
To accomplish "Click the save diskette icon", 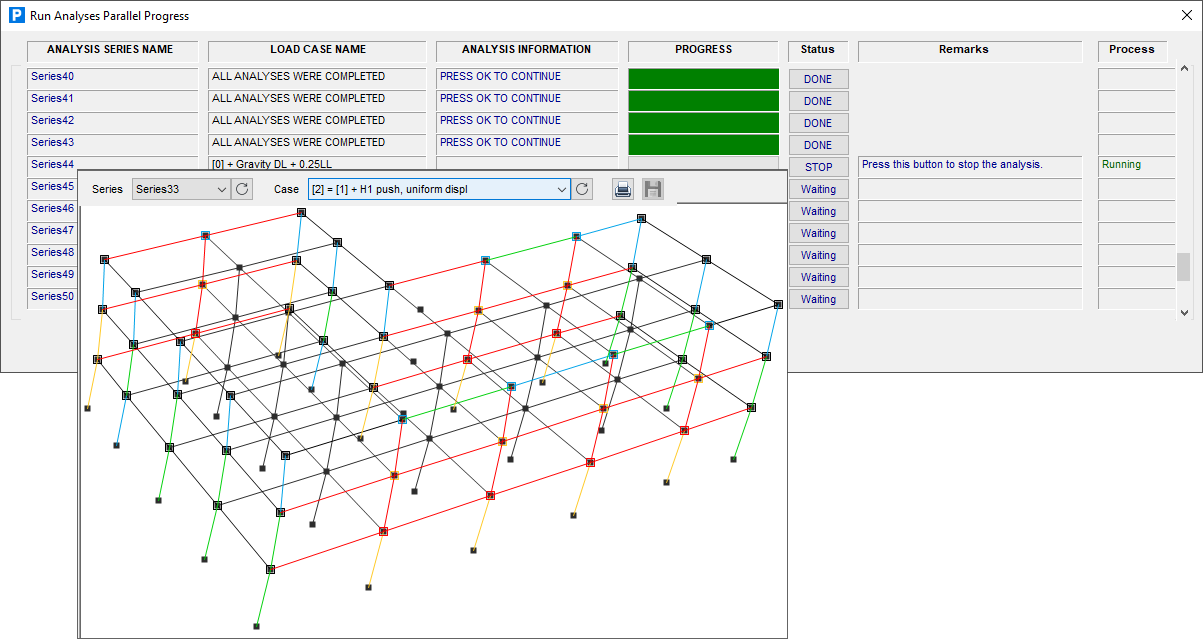I will pos(653,189).
